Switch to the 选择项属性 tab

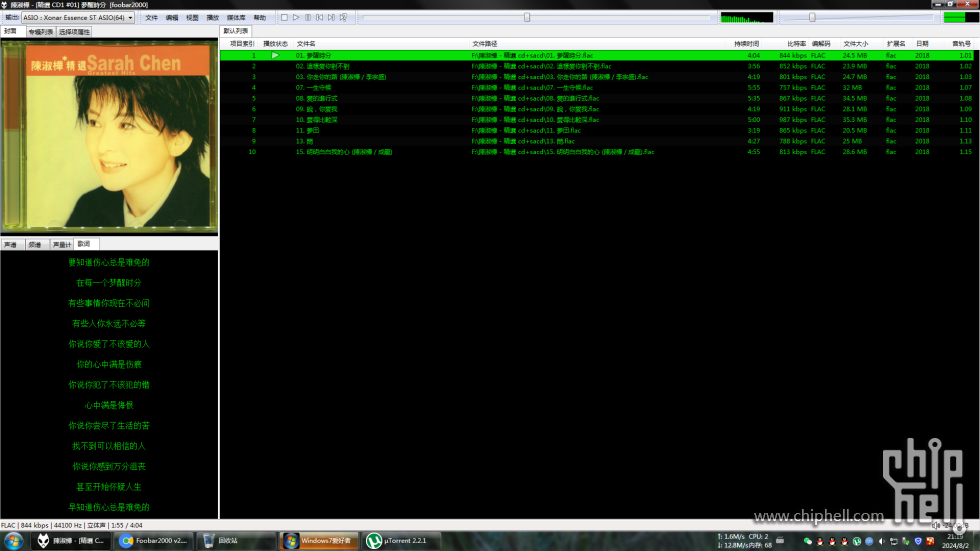click(x=74, y=31)
